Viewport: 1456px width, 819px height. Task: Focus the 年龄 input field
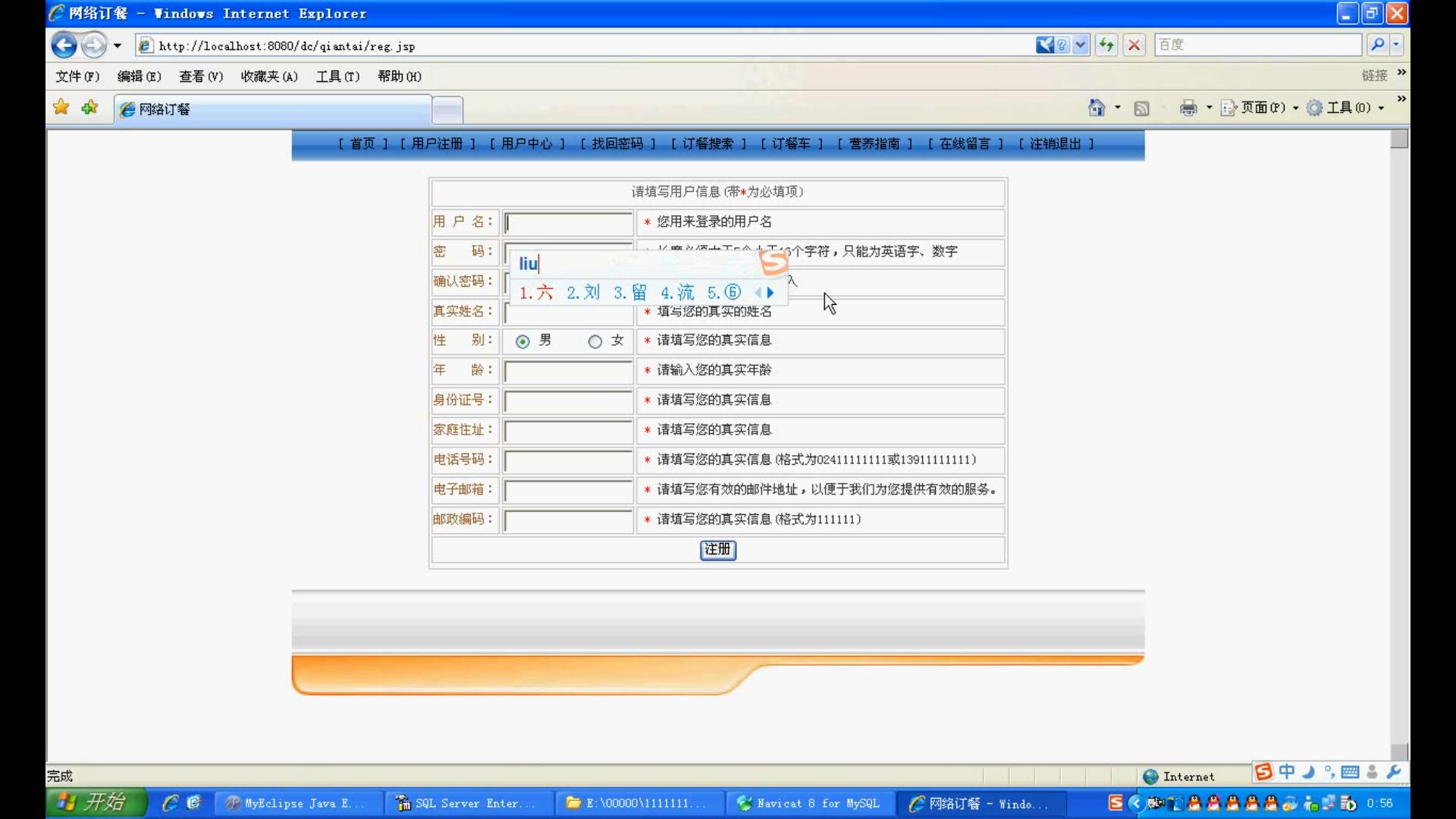pos(568,372)
